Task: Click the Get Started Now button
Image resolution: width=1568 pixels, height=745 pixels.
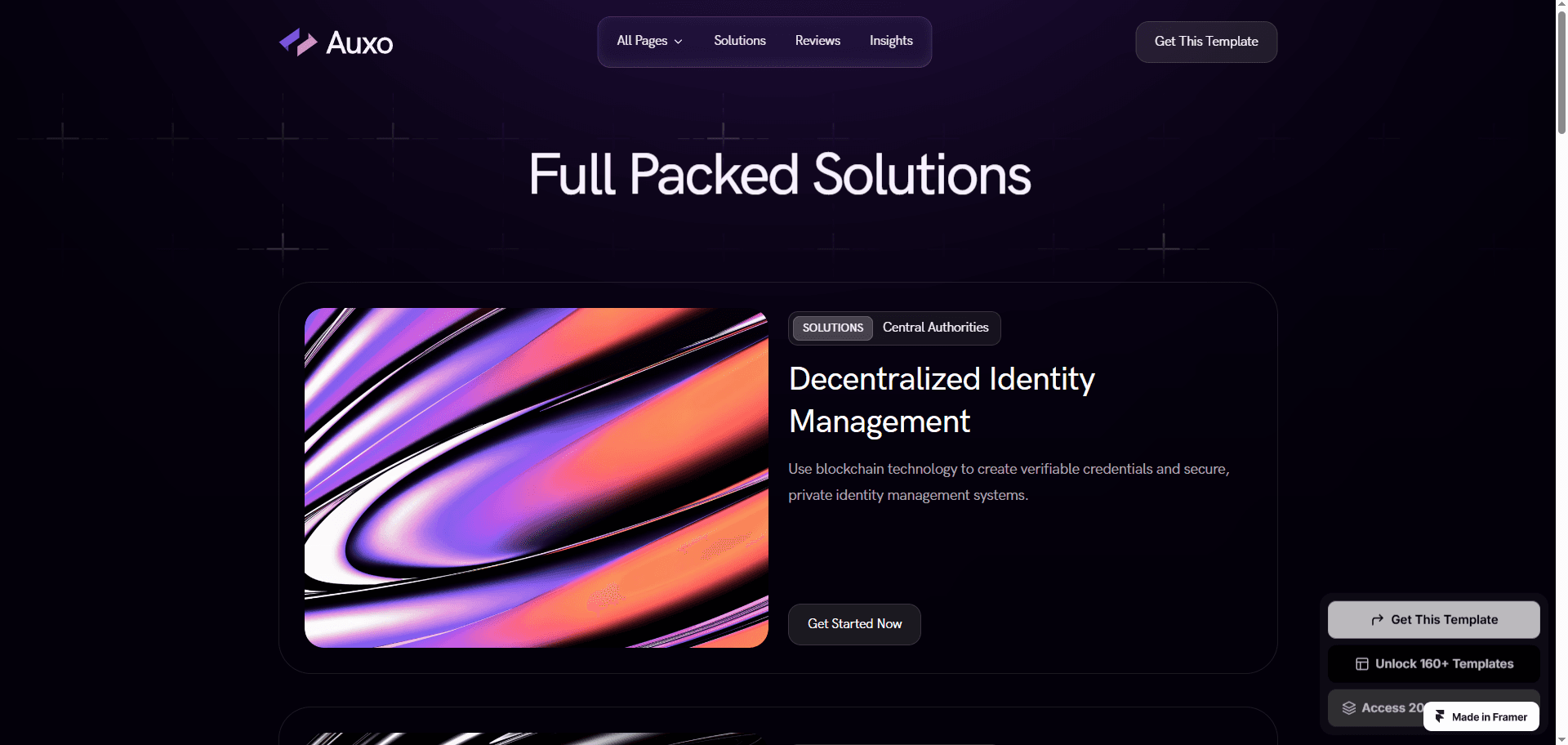Action: (x=854, y=624)
